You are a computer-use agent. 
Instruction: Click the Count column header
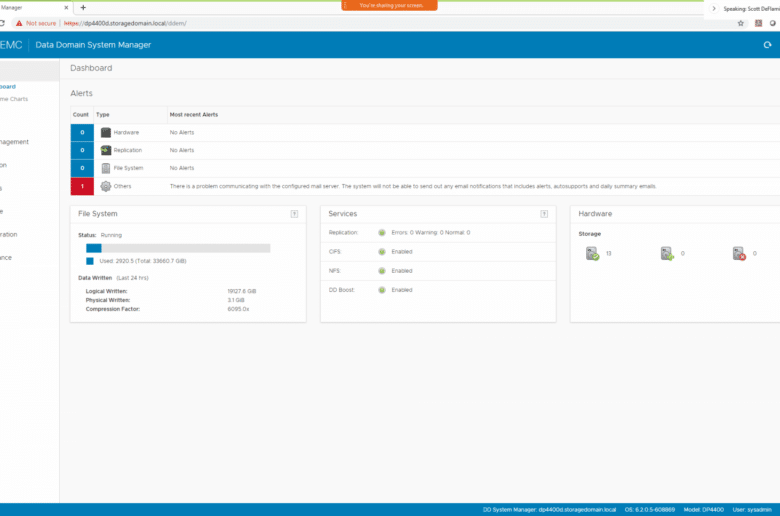pyautogui.click(x=81, y=114)
